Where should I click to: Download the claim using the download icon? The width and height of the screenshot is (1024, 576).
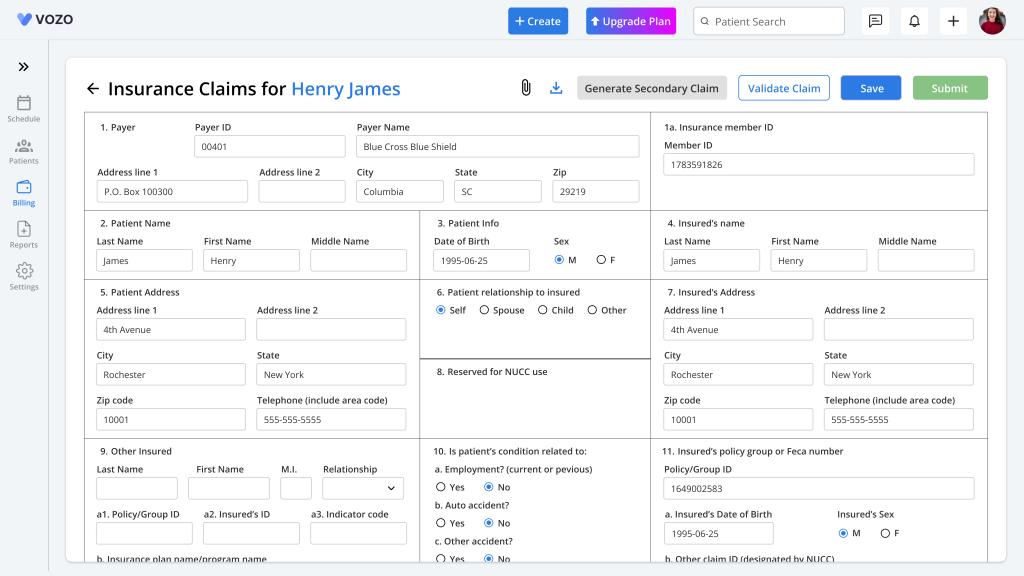click(x=556, y=88)
